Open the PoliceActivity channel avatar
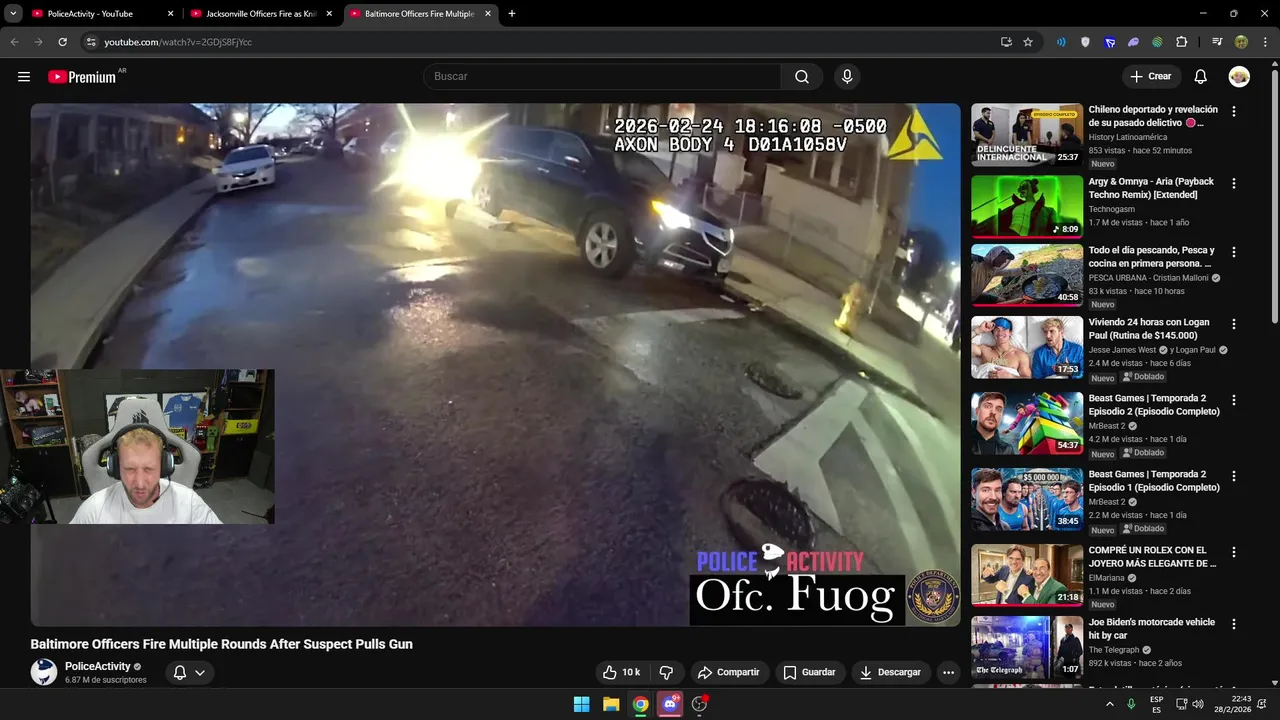Viewport: 1280px width, 720px height. tap(44, 672)
